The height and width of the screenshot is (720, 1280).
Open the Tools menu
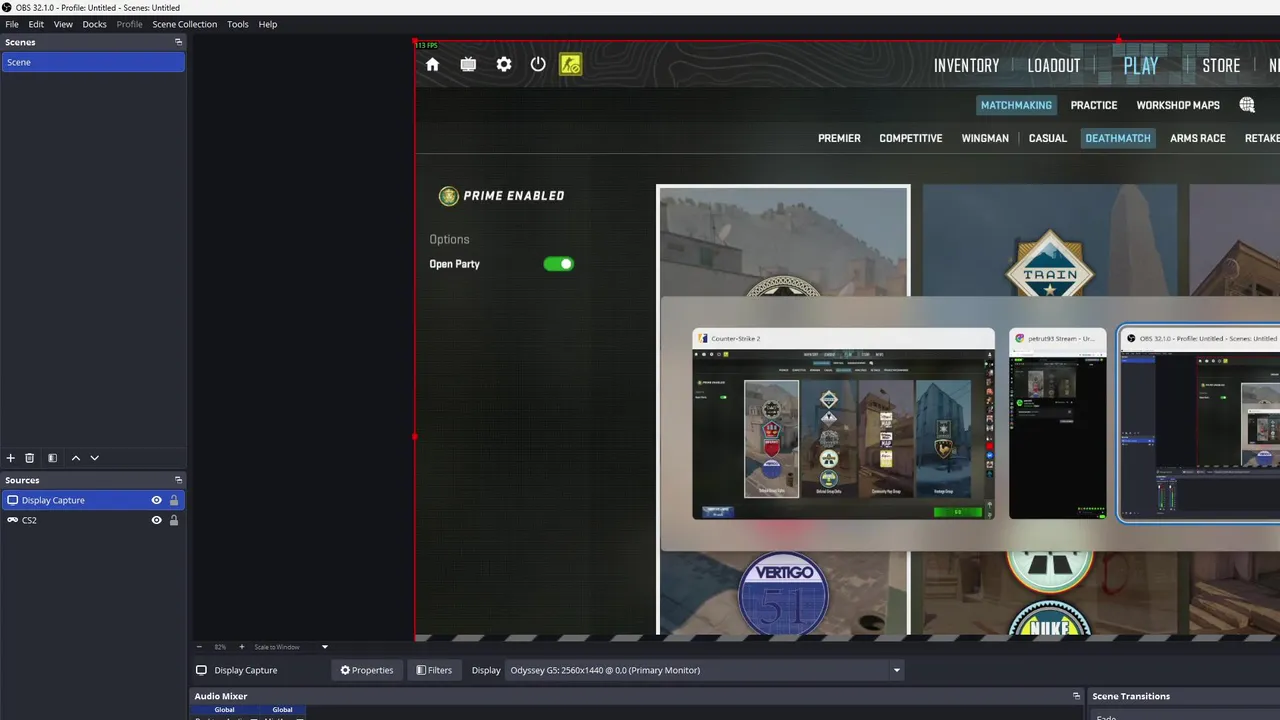pos(238,24)
